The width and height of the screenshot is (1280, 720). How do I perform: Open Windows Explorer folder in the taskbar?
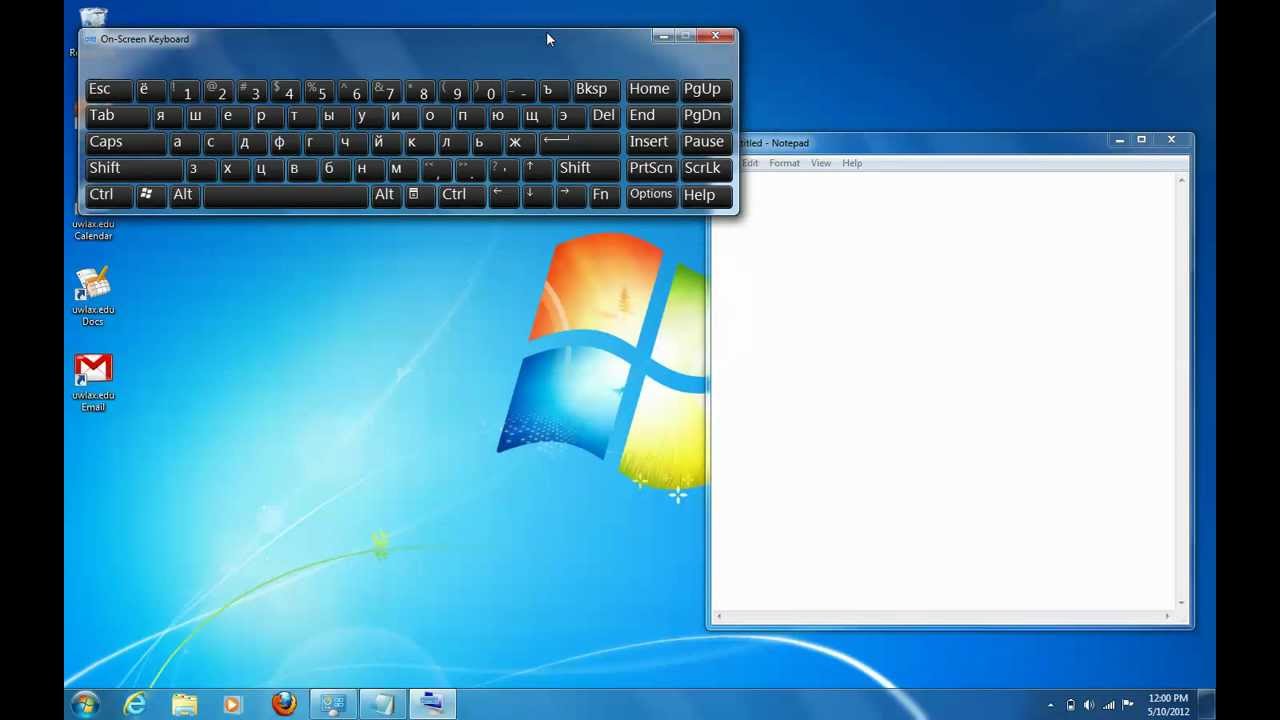185,704
